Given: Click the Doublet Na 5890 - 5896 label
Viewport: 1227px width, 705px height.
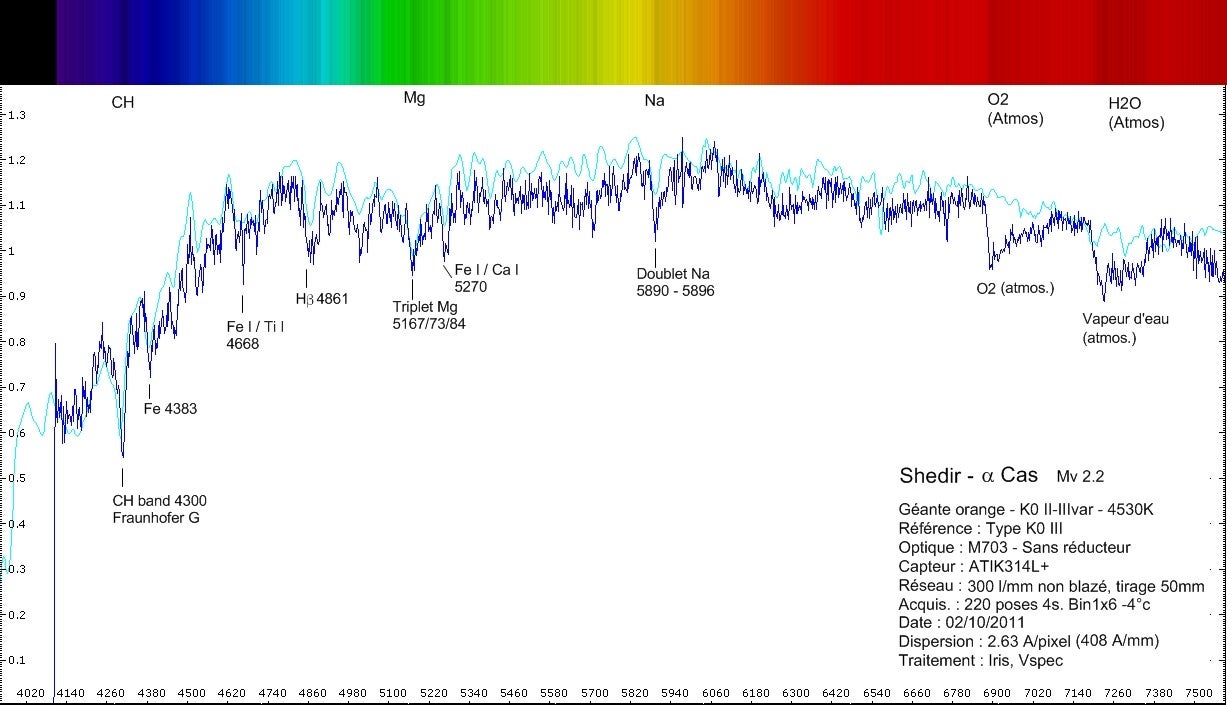Looking at the screenshot, I should (675, 282).
